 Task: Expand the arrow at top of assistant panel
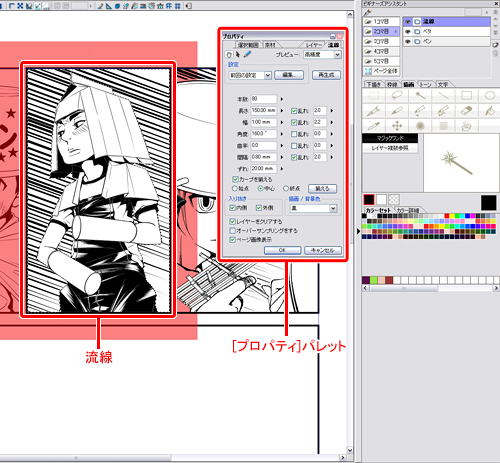click(487, 12)
